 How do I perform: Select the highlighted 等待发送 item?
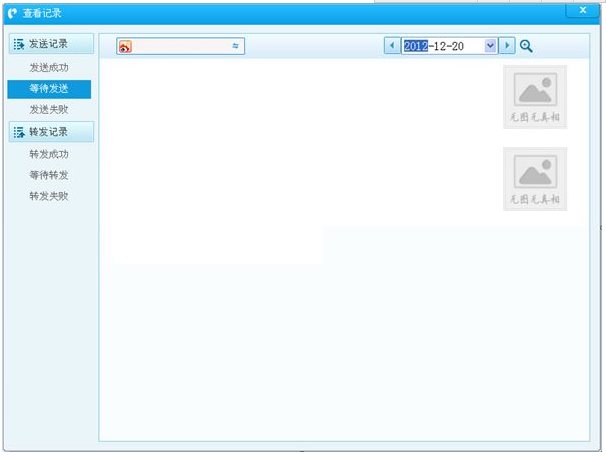(49, 89)
